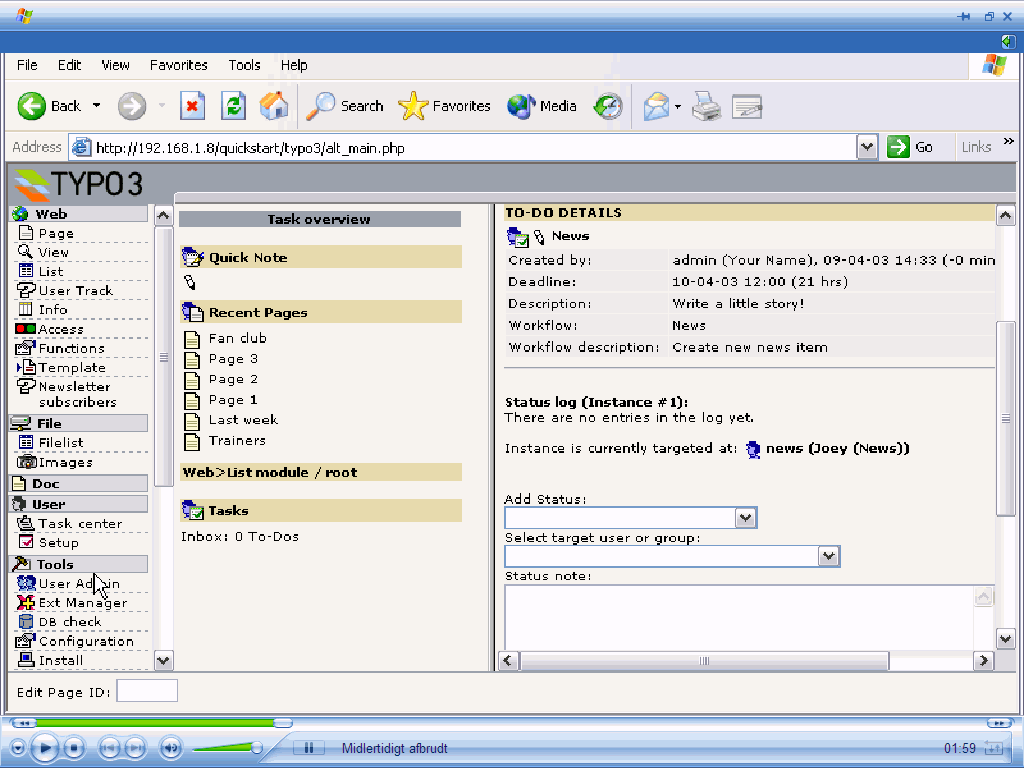Click the Web>List module / root link

(x=270, y=472)
